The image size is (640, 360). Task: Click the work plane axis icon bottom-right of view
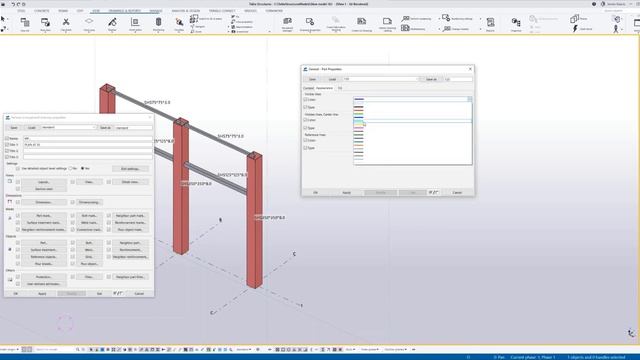631,333
